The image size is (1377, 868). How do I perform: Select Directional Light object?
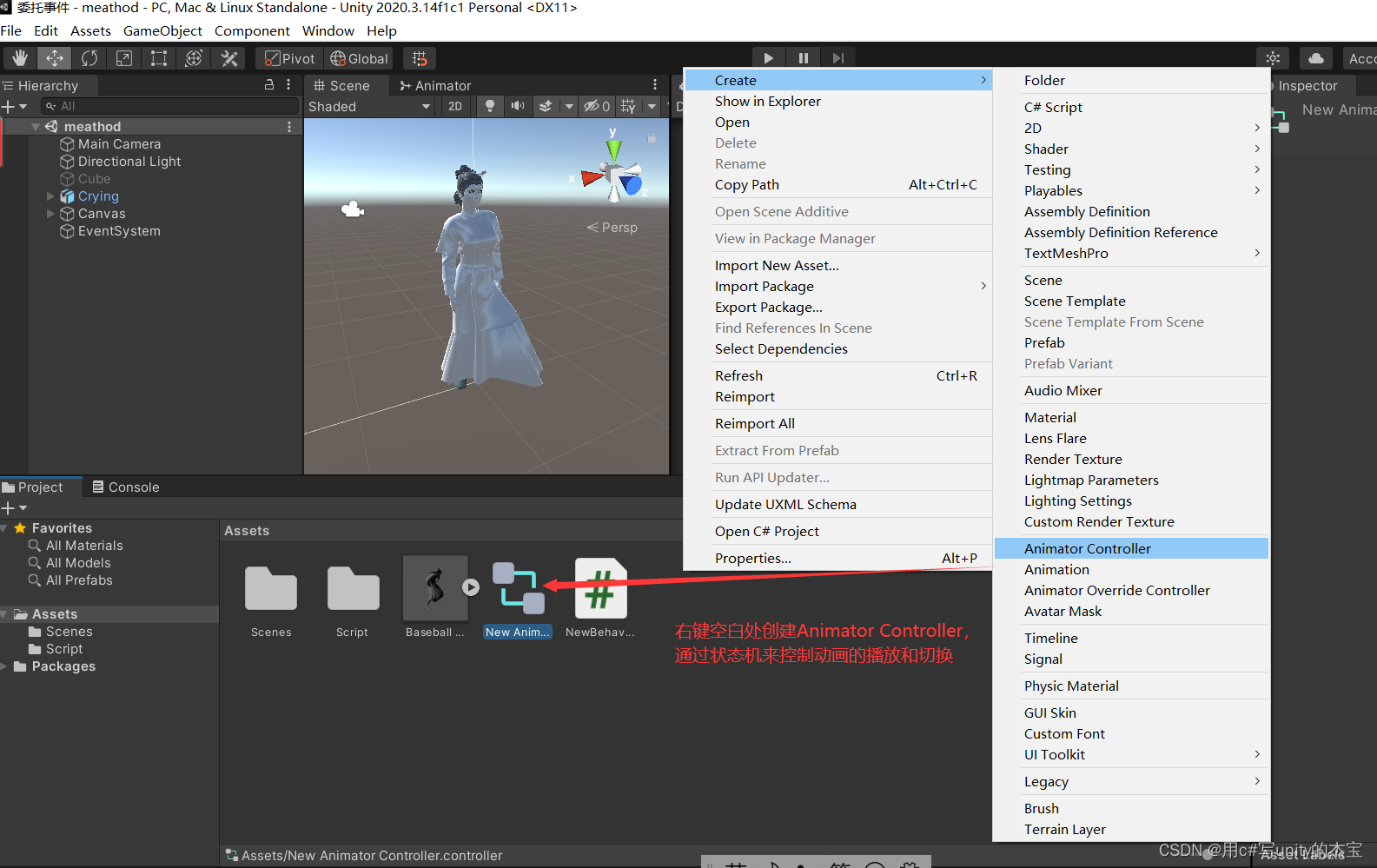(x=129, y=162)
